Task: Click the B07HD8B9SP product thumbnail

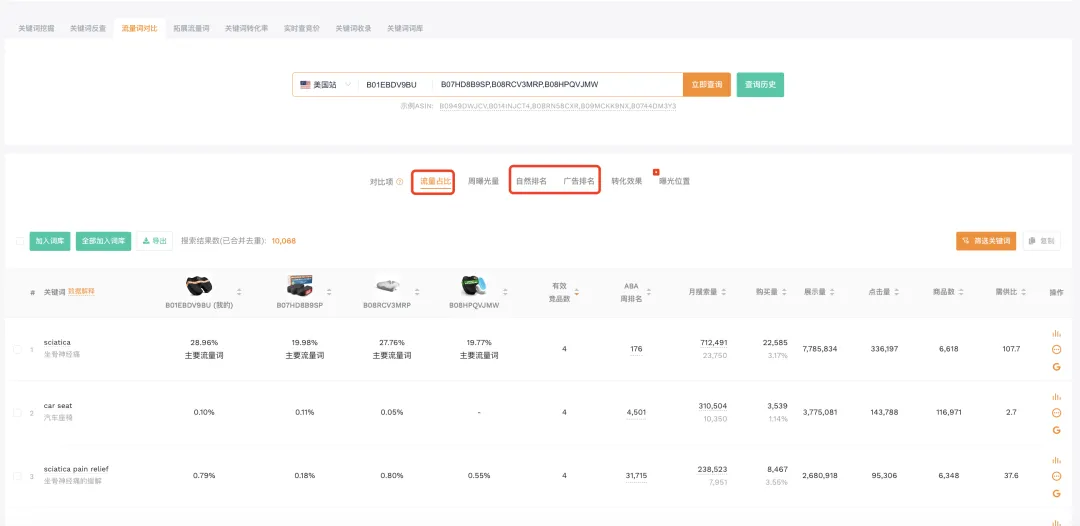Action: [298, 285]
